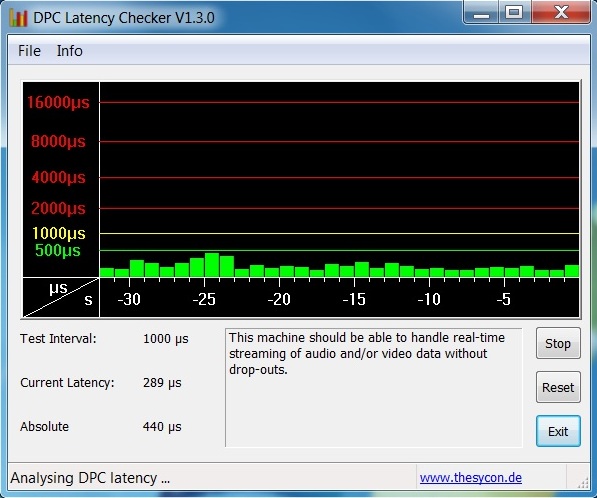597x498 pixels.
Task: Click the Reset button
Action: pyautogui.click(x=558, y=387)
